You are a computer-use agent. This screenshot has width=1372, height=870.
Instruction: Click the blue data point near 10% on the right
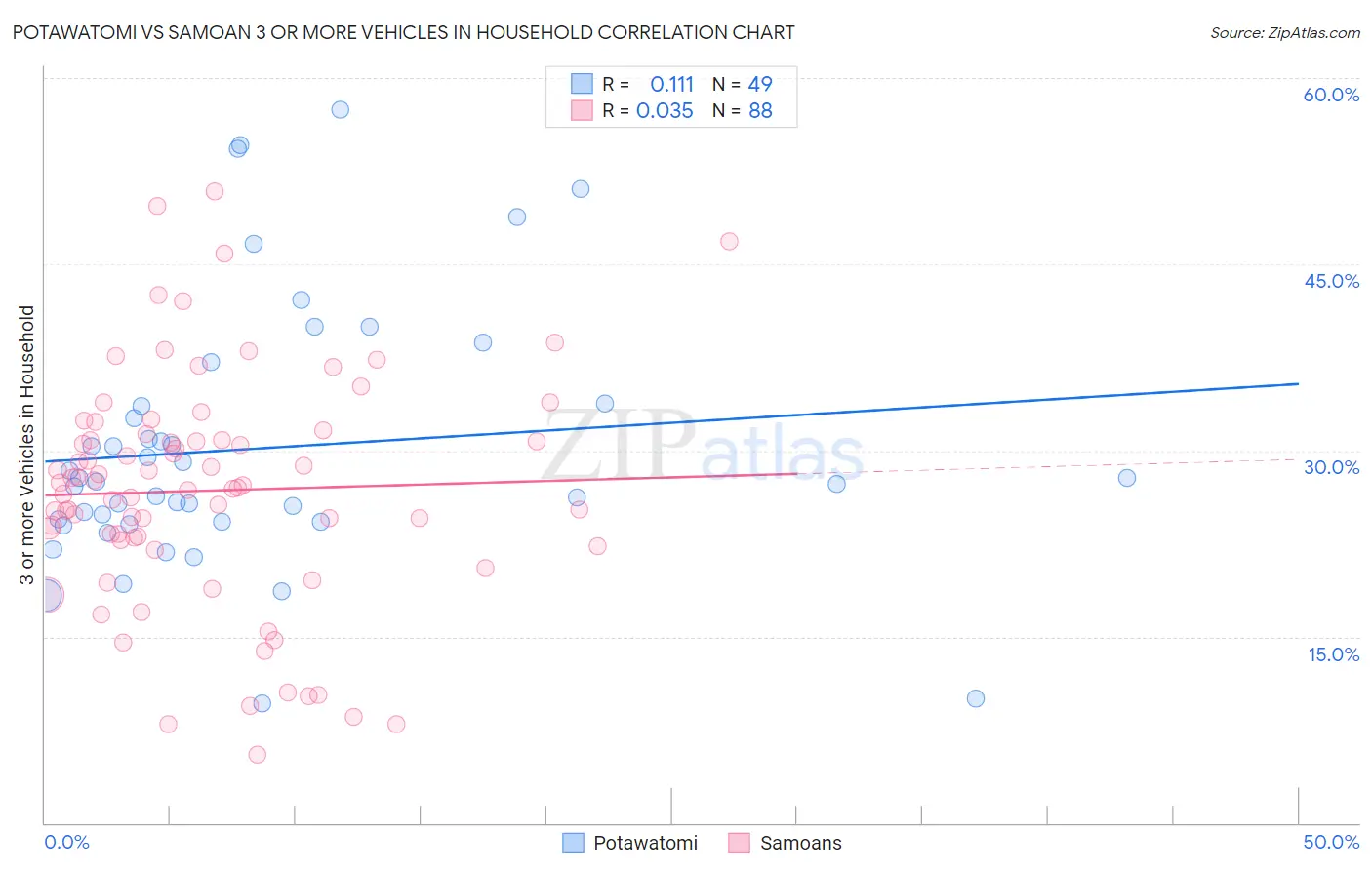[975, 698]
